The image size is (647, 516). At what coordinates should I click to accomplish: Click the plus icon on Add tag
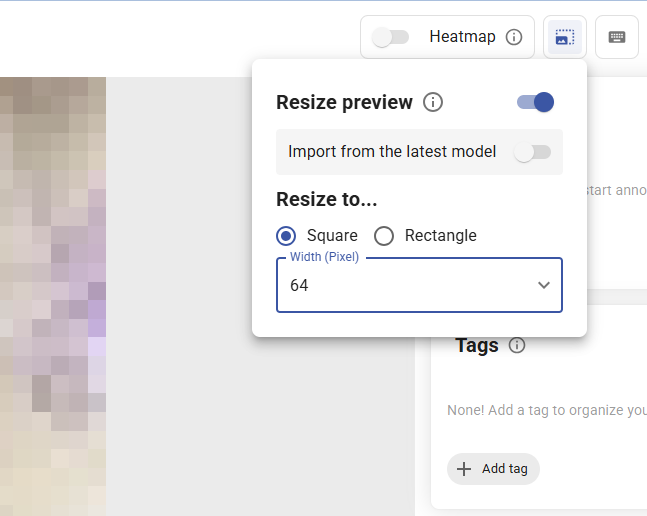pos(464,469)
